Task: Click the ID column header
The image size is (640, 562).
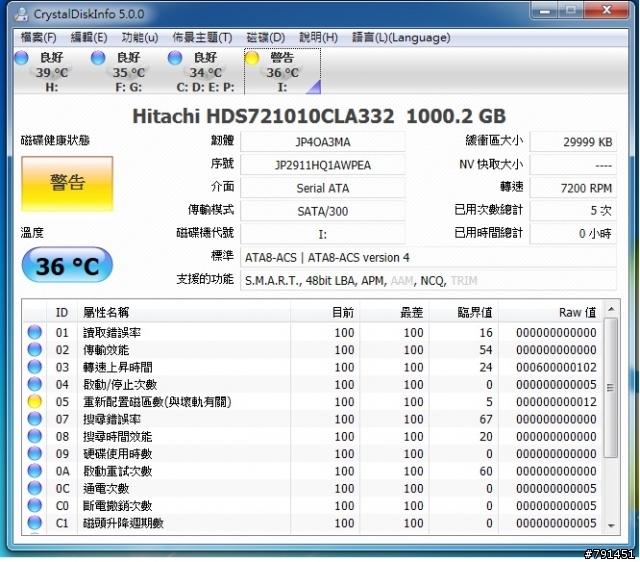Action: (x=62, y=312)
